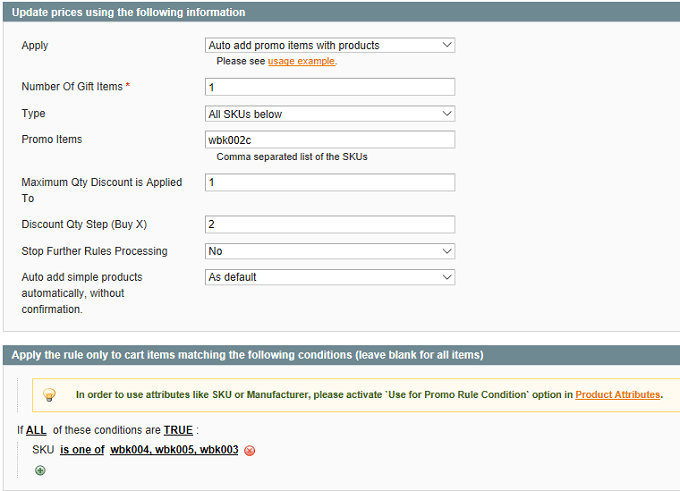Screen dimensions: 680x491
Task: Remove the SKU condition with red icon
Action: (x=250, y=450)
